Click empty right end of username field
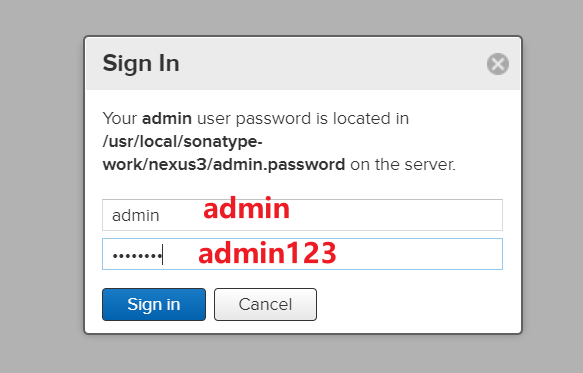Screen dimensions: 583x373 [409, 215]
